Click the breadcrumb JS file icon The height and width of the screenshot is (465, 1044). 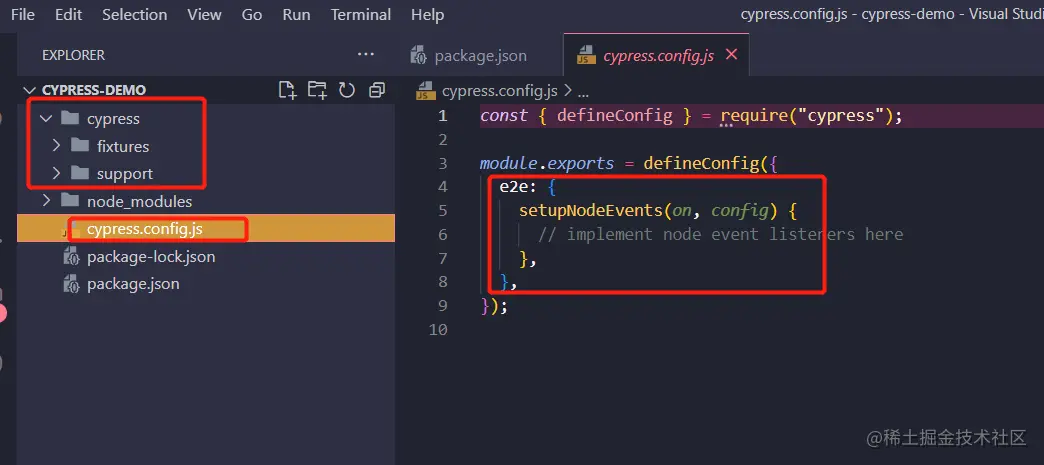(425, 91)
